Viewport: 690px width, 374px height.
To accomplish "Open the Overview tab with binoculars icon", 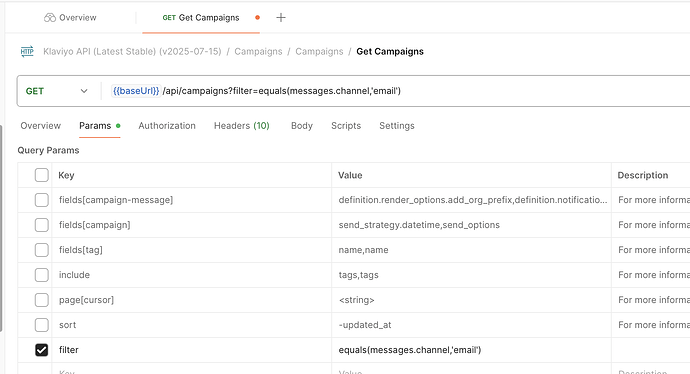I will click(x=70, y=18).
